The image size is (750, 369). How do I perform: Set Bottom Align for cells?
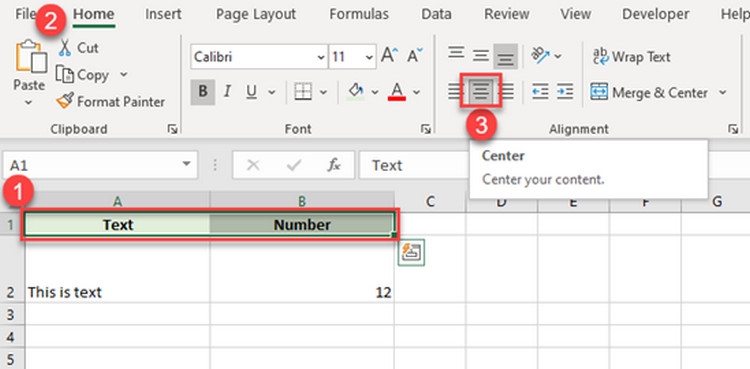coord(505,56)
